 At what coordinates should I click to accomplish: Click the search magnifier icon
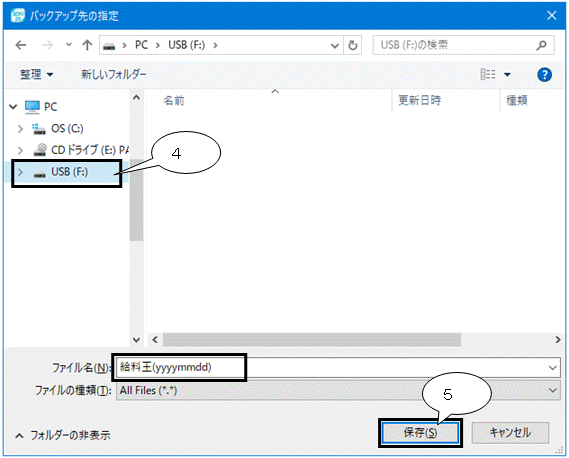coord(541,45)
